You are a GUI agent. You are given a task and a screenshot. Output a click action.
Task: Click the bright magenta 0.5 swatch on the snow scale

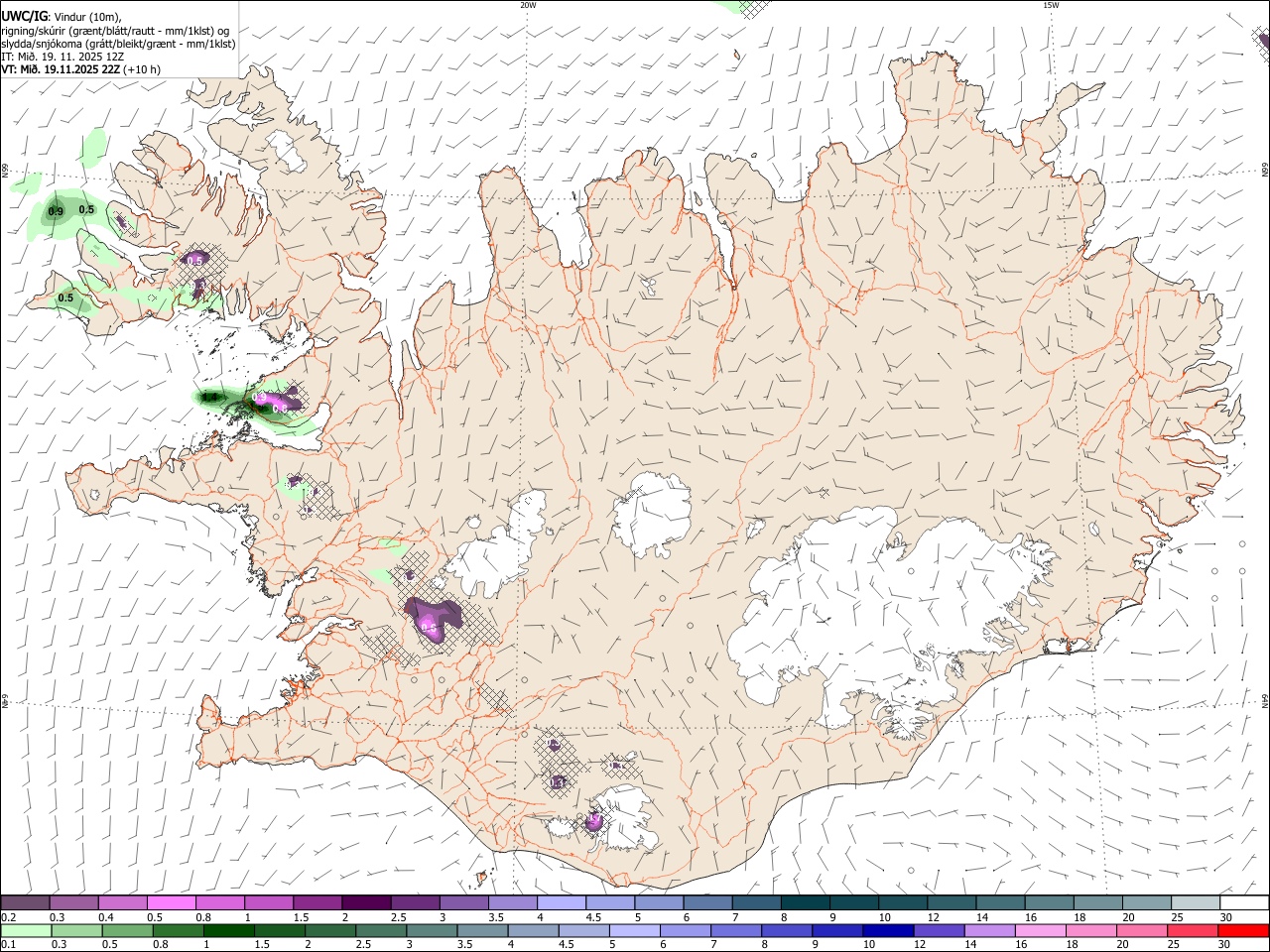pos(172,902)
